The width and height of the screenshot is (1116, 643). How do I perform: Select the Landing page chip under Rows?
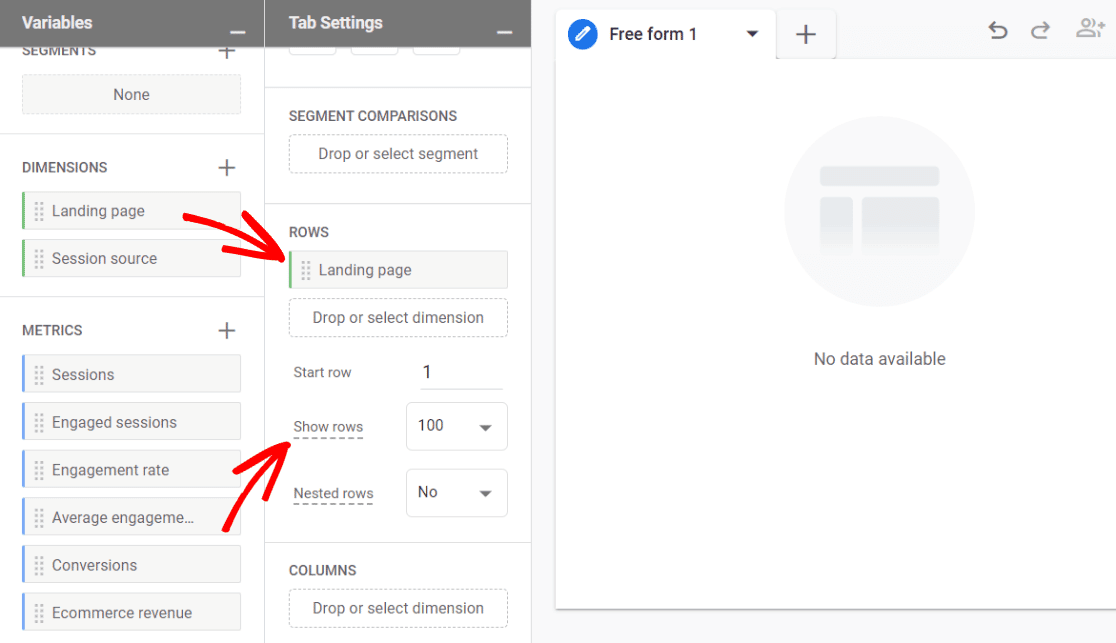(x=397, y=269)
